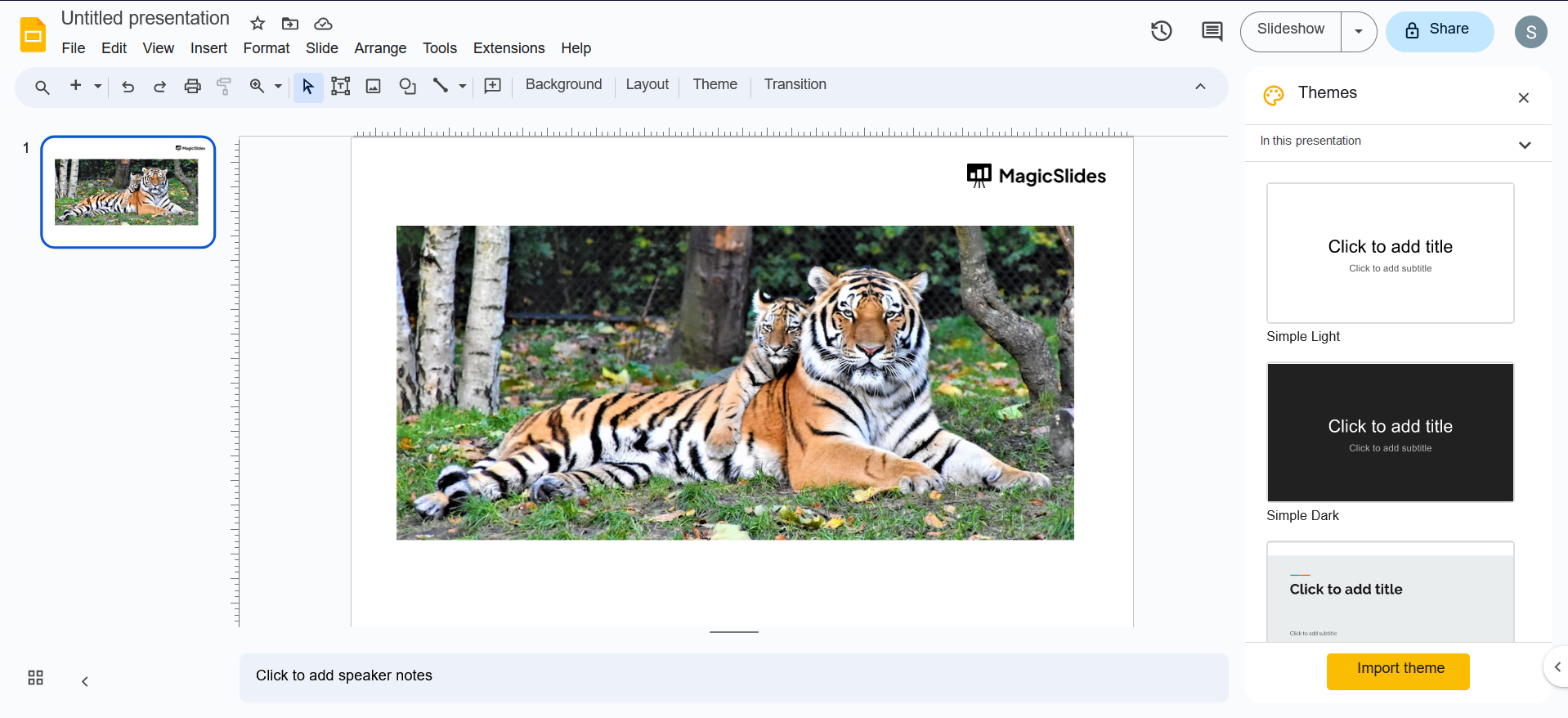1568x718 pixels.
Task: Select the shape tool
Action: click(x=407, y=87)
